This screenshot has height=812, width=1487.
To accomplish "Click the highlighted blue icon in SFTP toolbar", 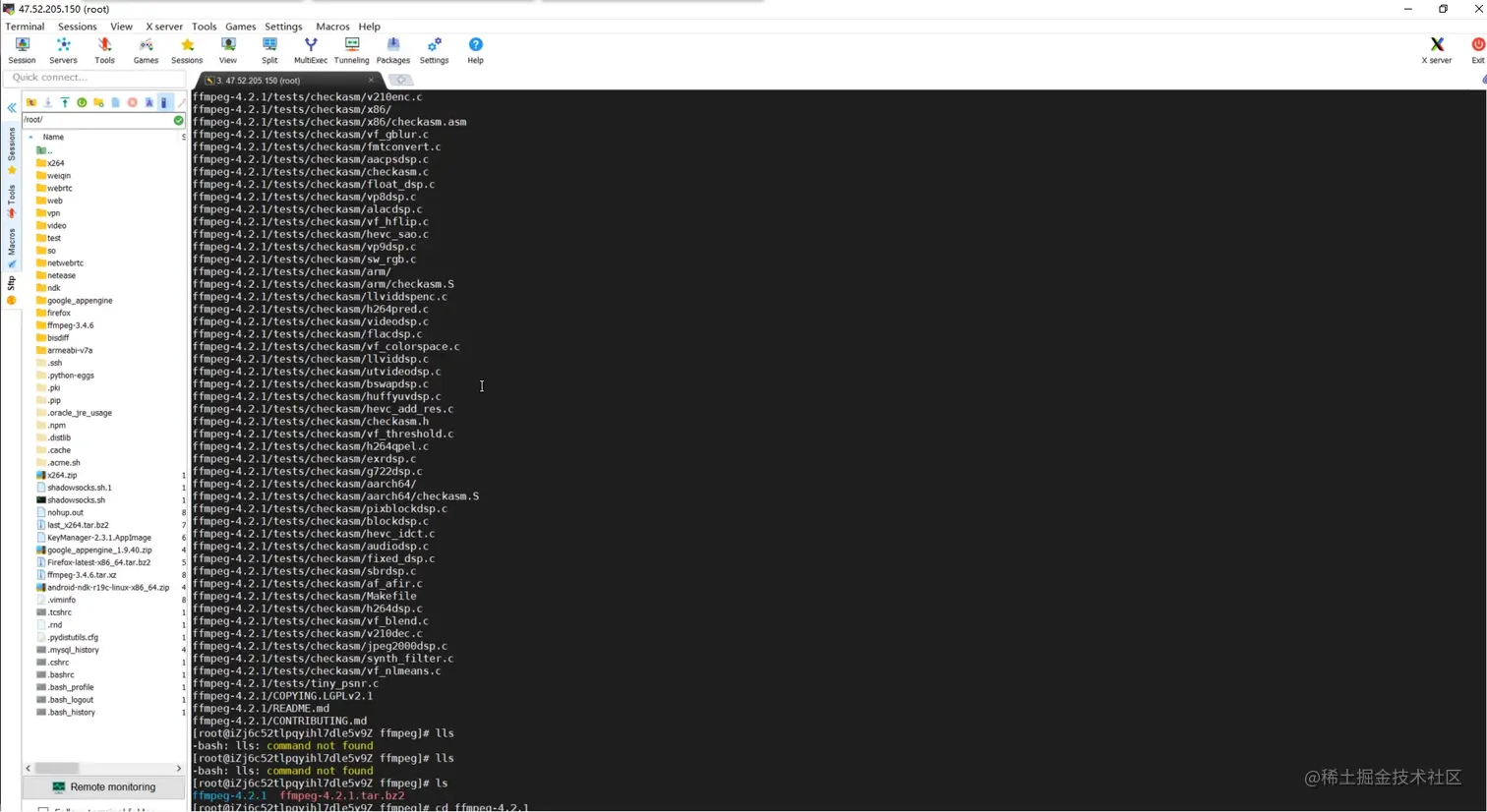I will (x=165, y=102).
